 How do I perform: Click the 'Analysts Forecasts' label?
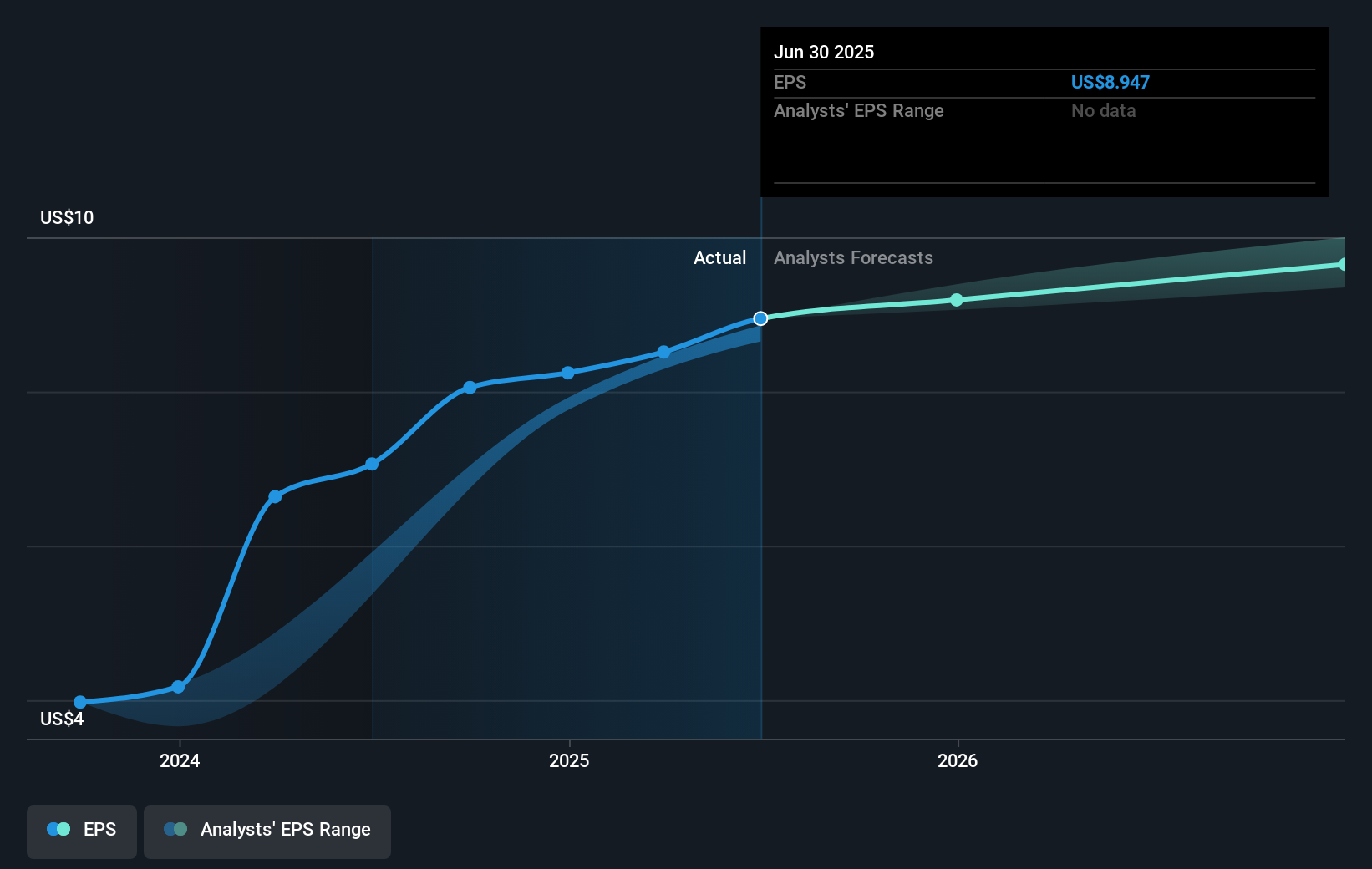click(x=853, y=257)
